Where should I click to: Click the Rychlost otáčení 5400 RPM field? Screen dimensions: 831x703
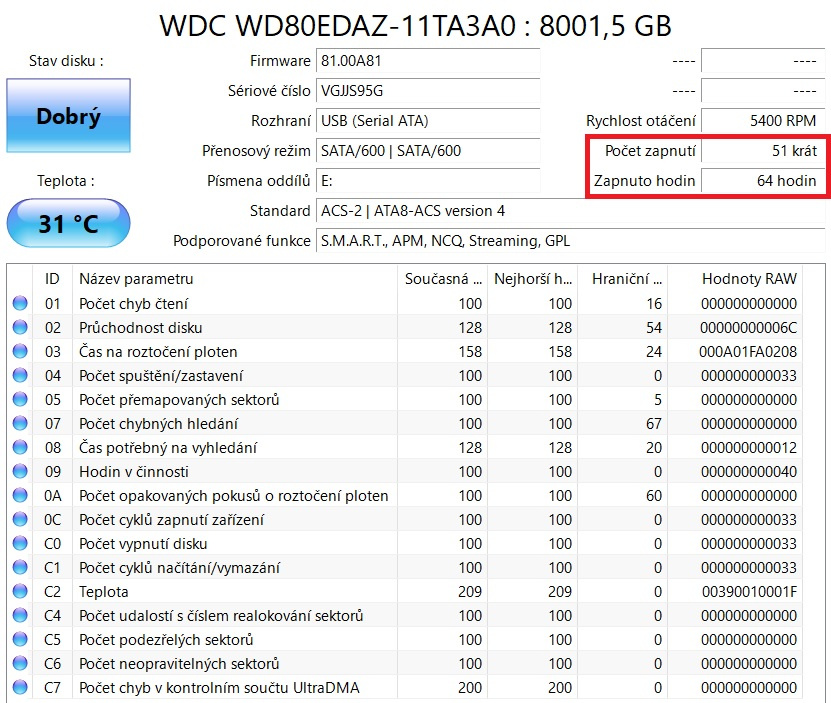pyautogui.click(x=762, y=121)
